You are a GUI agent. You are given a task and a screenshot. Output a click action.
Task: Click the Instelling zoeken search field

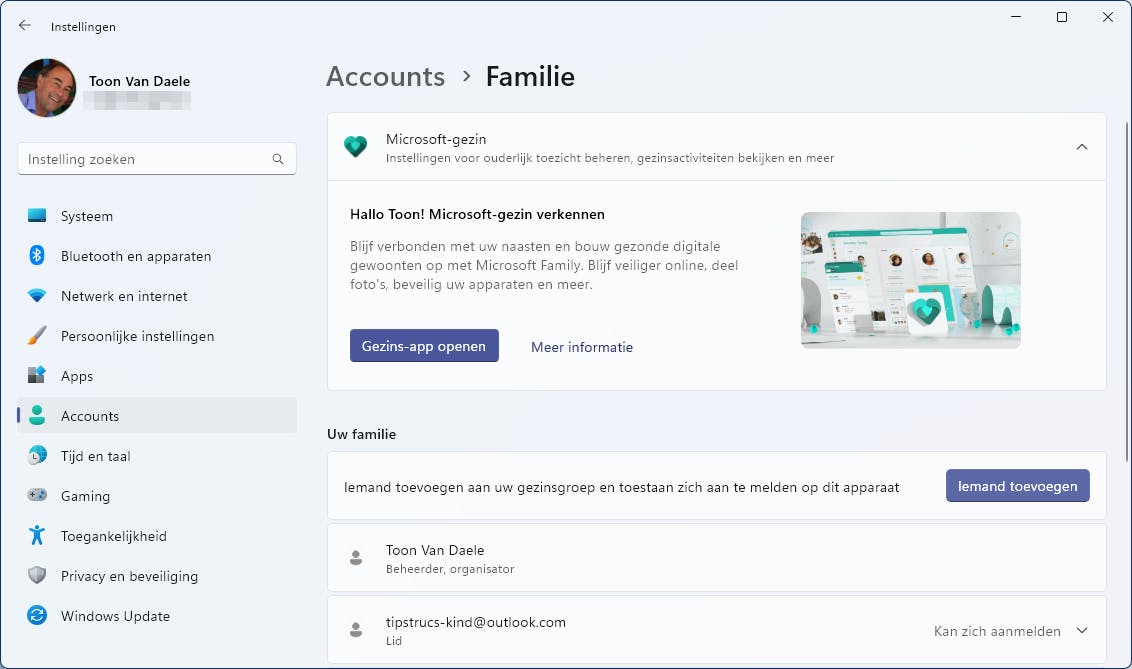click(145, 159)
